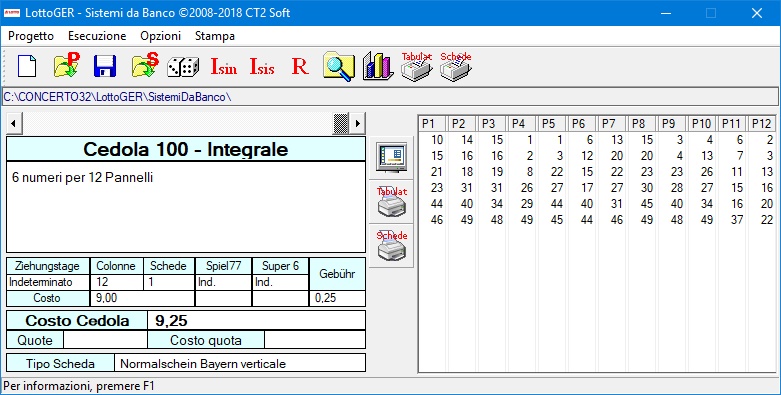The image size is (781, 395).
Task: Click the Gebühr header cell
Action: (x=337, y=274)
